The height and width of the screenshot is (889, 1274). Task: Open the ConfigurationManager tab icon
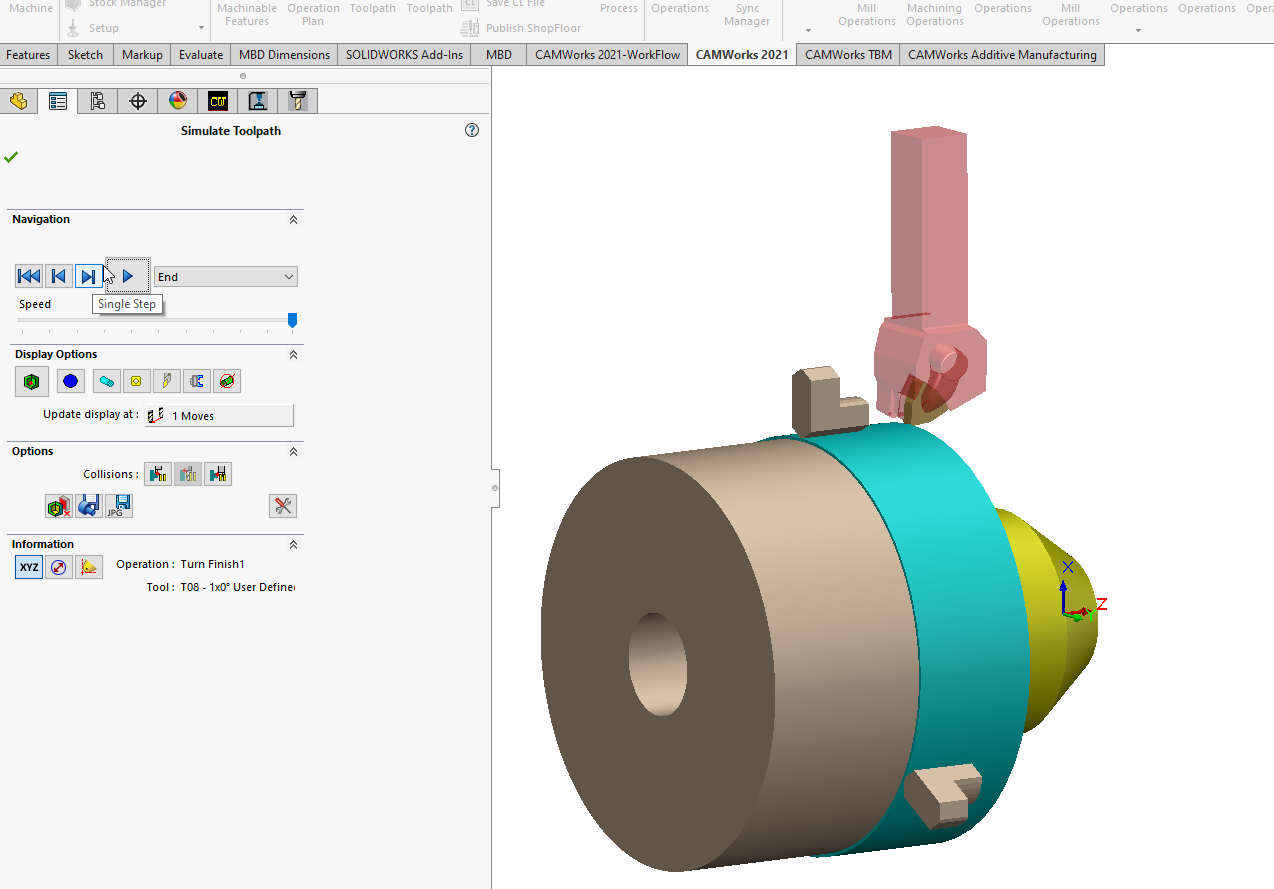tap(97, 101)
